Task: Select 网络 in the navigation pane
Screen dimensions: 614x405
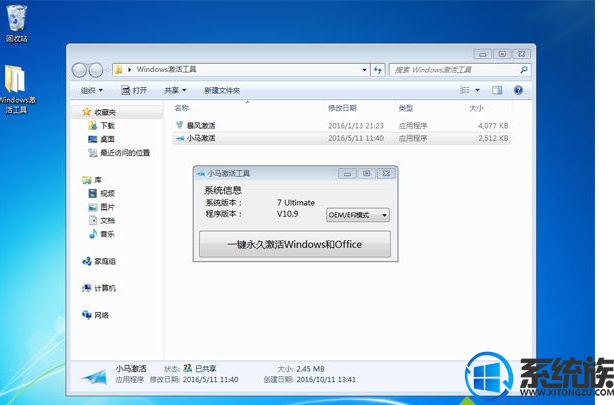Action: 101,315
